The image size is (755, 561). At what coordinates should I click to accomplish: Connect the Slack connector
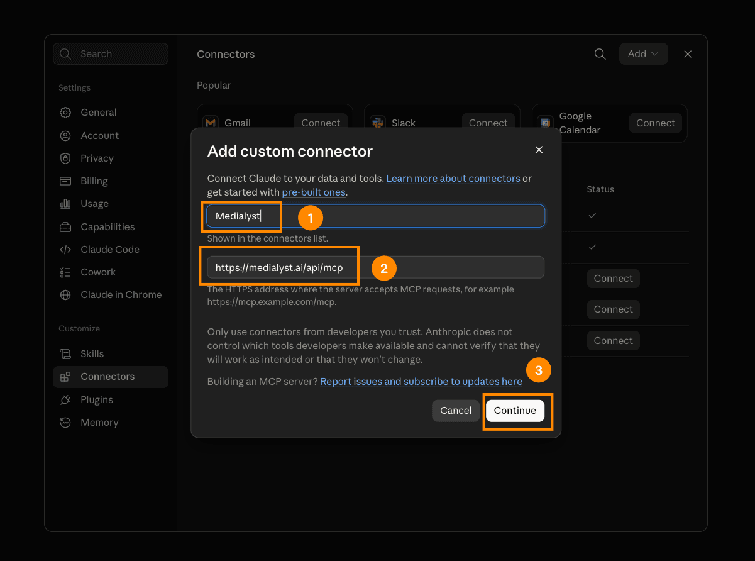click(x=488, y=123)
